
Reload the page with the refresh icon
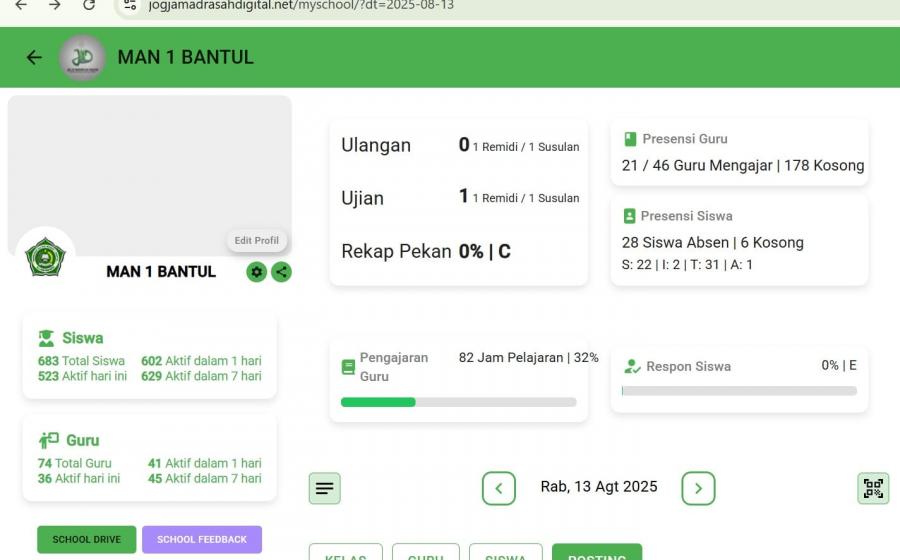point(89,5)
